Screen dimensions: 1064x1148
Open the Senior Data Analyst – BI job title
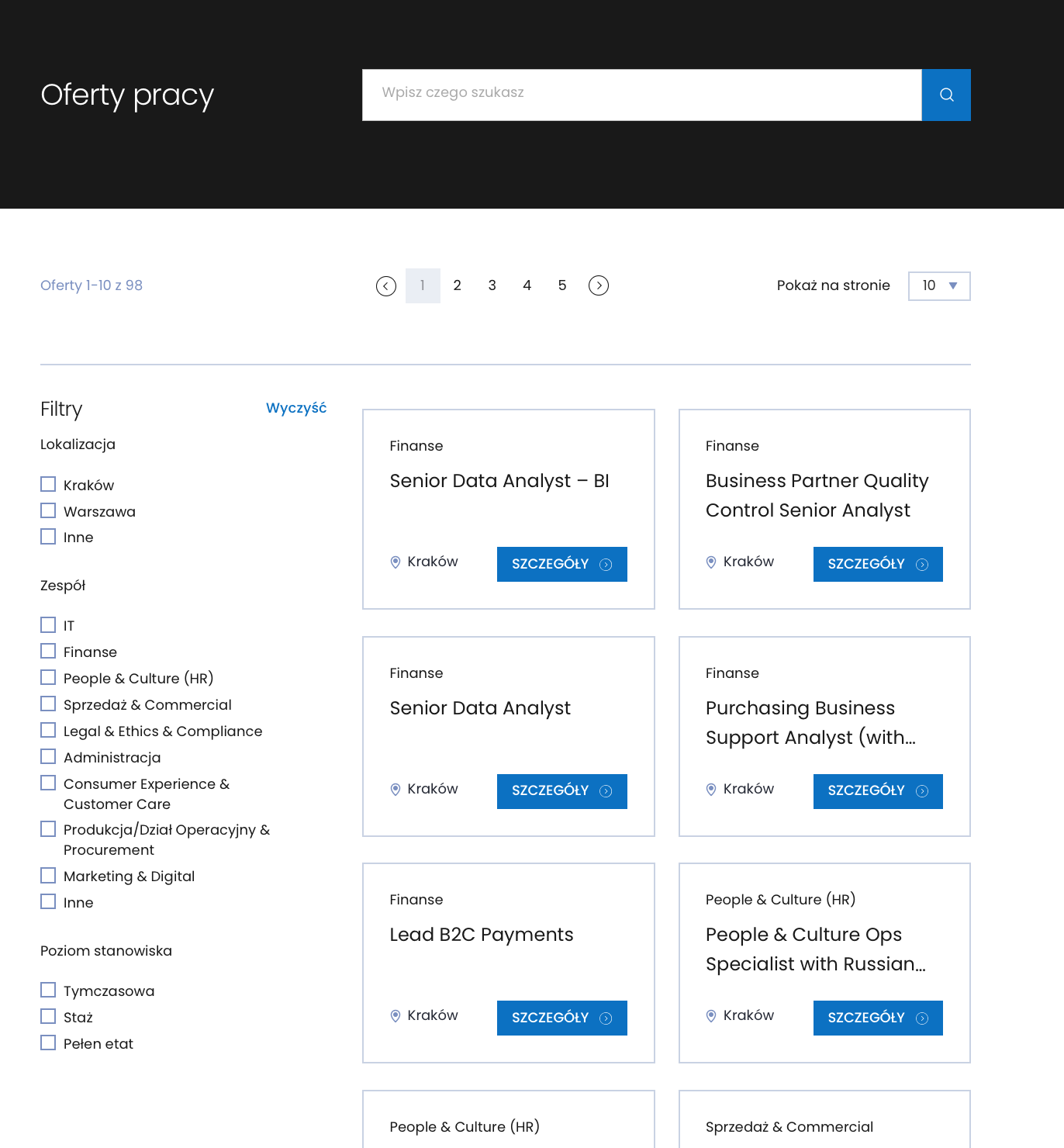coord(499,481)
